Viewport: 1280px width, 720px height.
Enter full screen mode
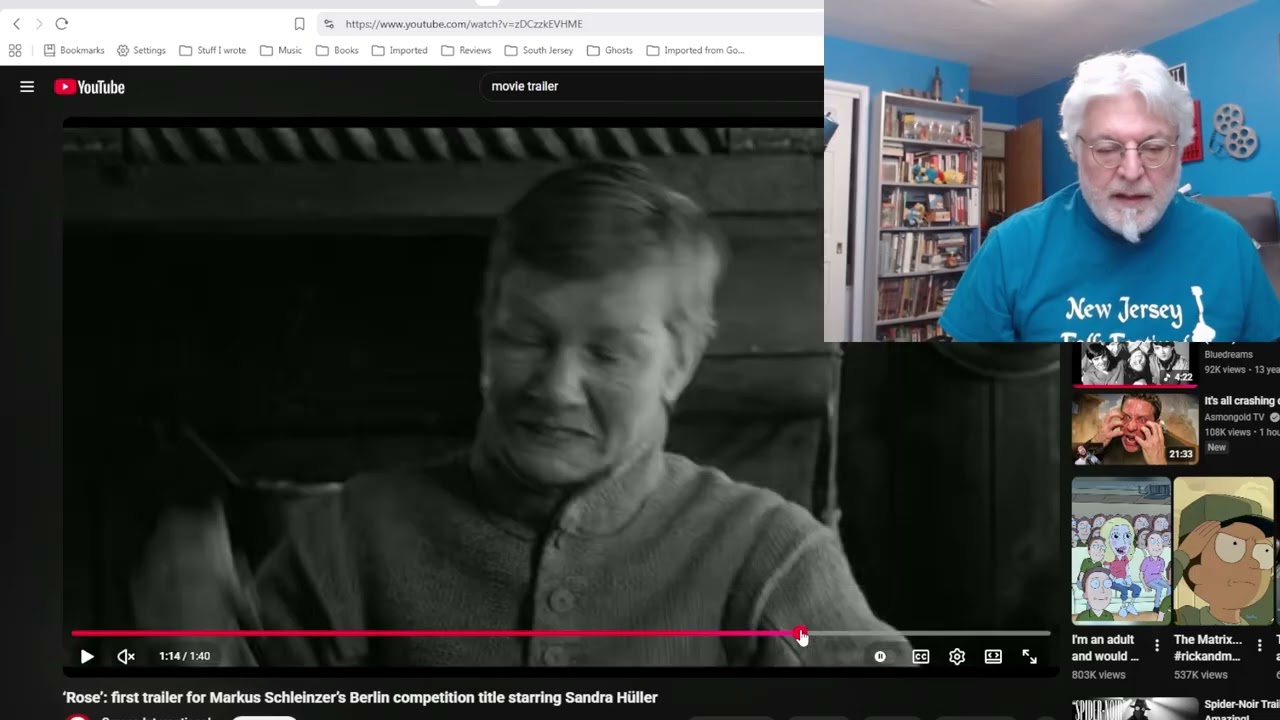(1029, 656)
